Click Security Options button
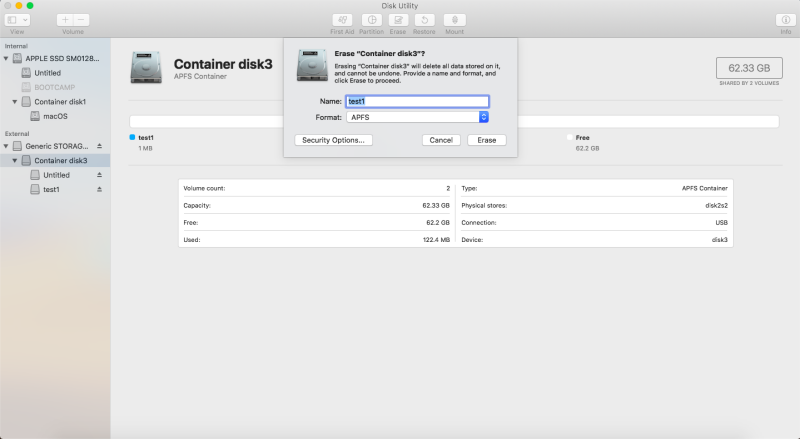Screen dimensions: 800x439 click(335, 140)
